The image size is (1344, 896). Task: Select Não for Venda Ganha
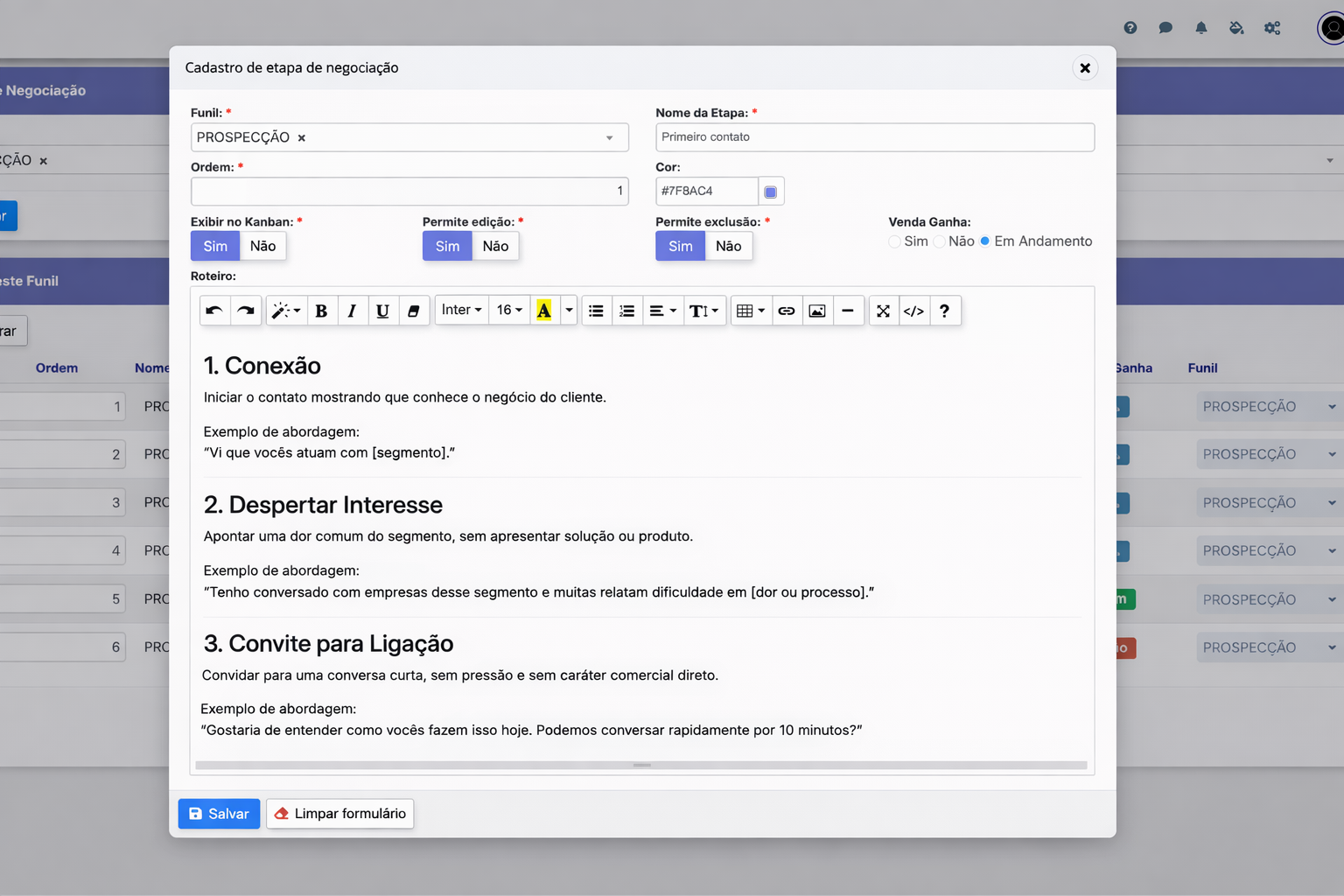pyautogui.click(x=939, y=241)
